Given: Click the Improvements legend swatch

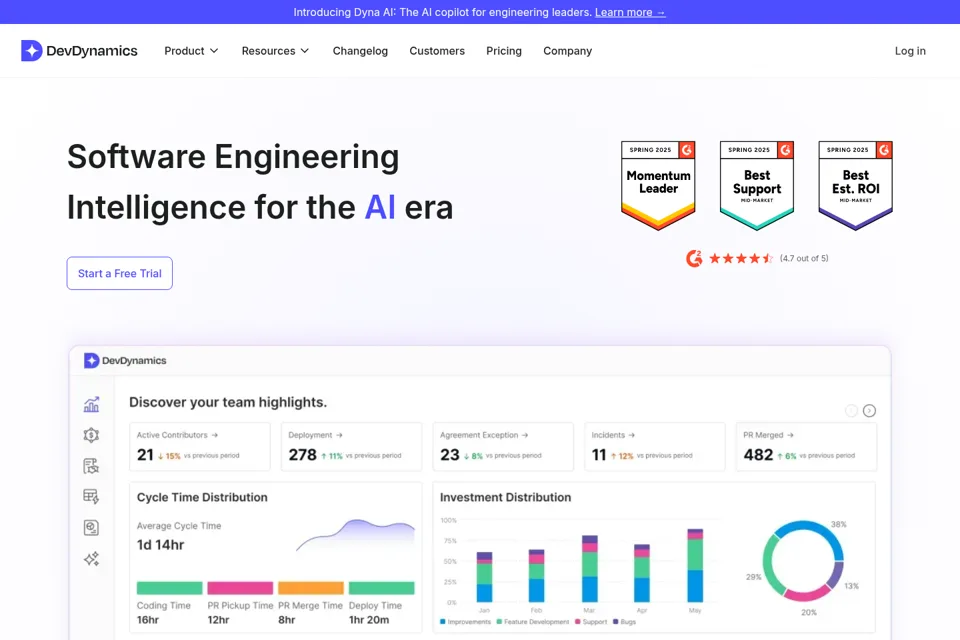Looking at the screenshot, I should click(x=443, y=622).
